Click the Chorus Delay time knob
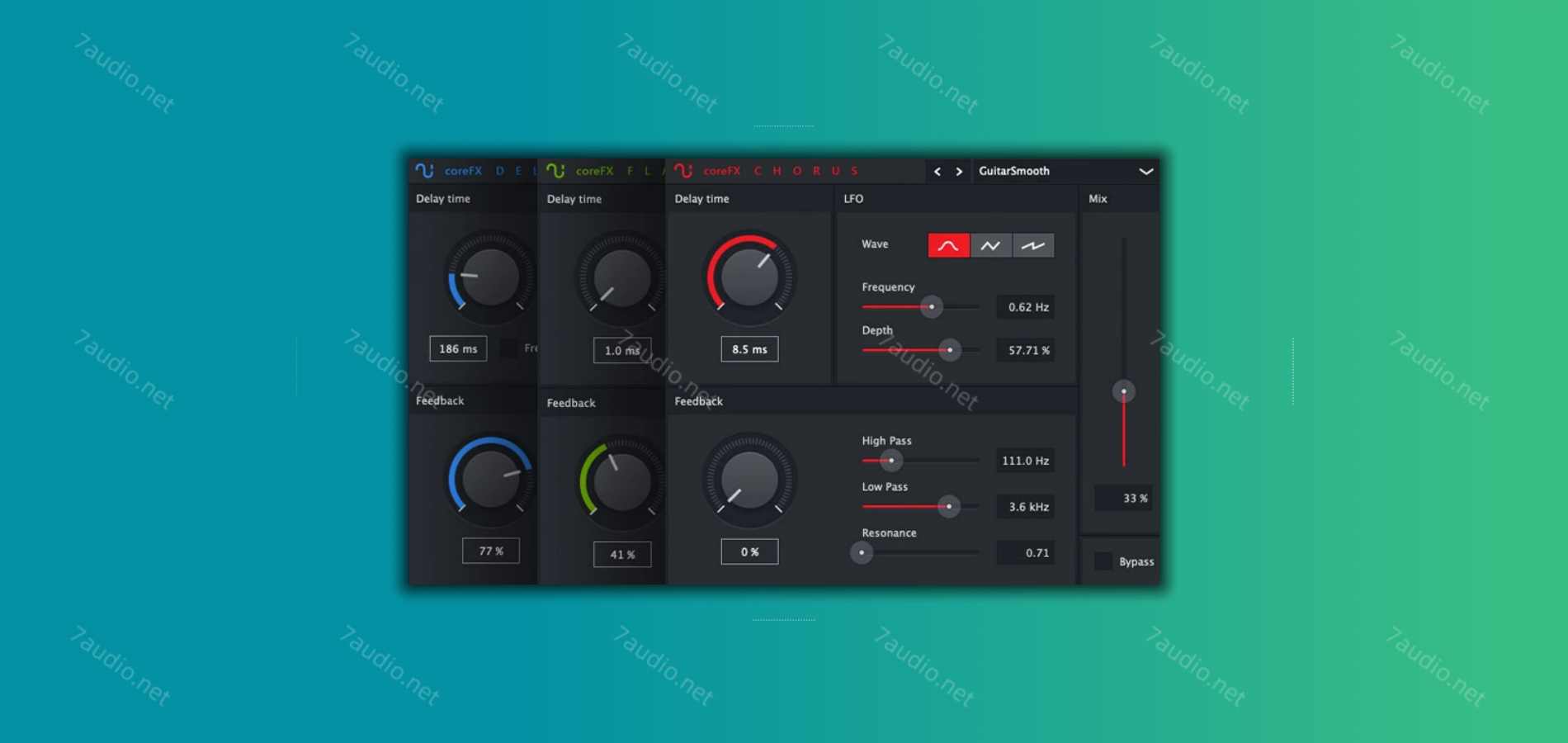Viewport: 1568px width, 743px height. click(749, 277)
